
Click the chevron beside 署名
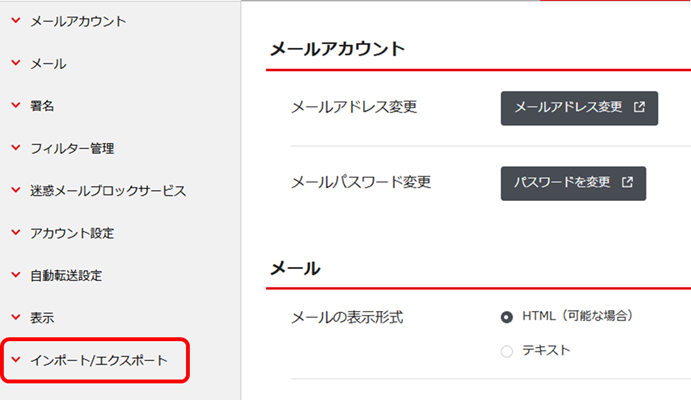click(15, 105)
